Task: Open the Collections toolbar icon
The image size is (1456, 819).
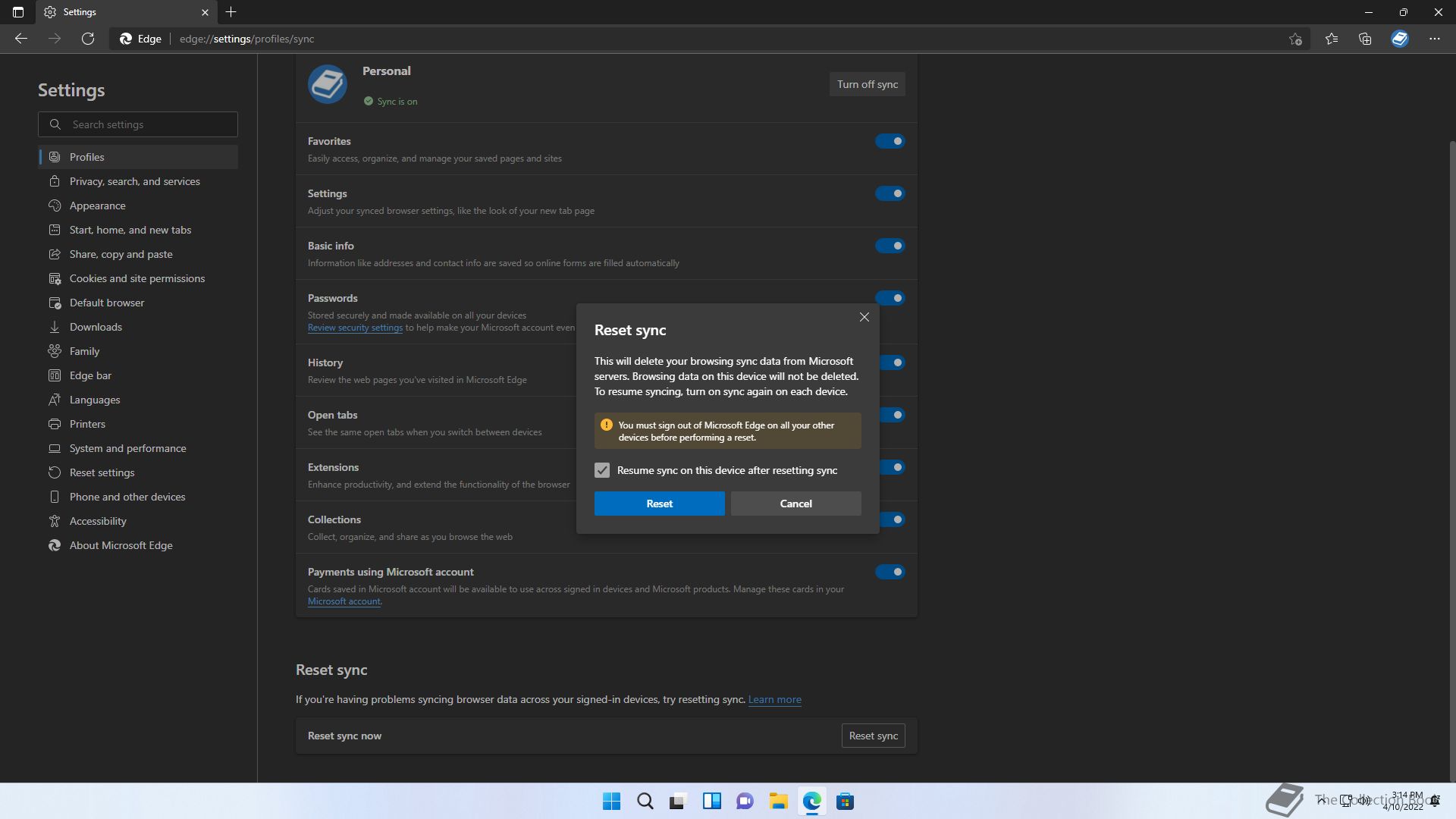Action: point(1365,39)
